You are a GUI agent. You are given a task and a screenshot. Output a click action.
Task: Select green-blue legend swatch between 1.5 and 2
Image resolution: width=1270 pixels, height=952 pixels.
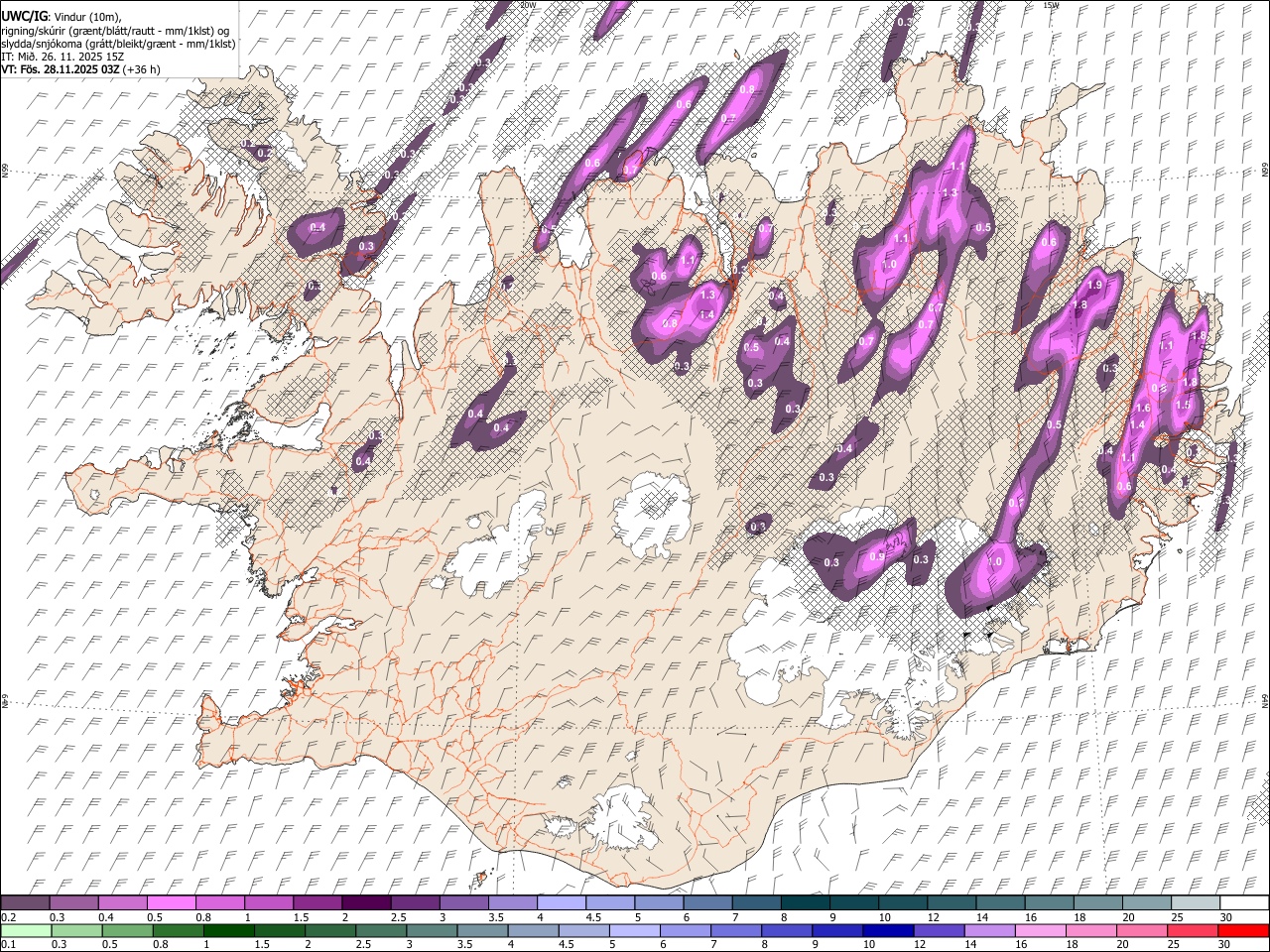click(x=279, y=930)
